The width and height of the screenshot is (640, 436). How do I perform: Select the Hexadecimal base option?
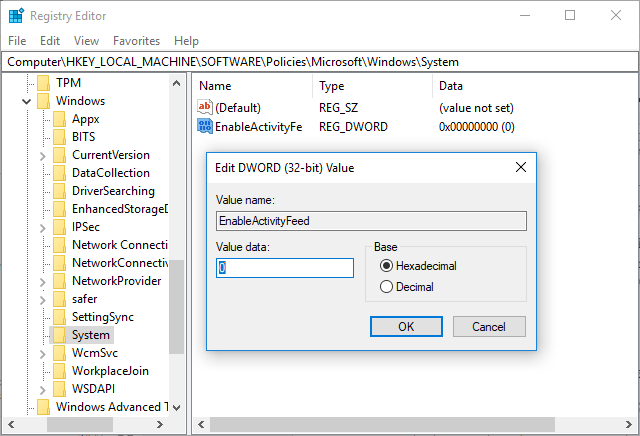tap(418, 266)
